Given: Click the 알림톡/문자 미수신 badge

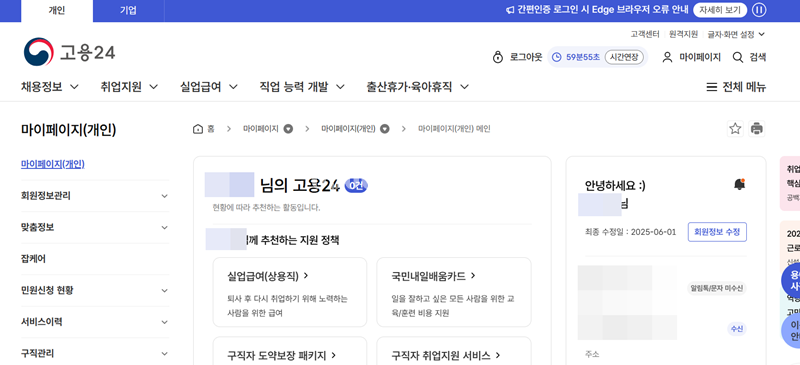Looking at the screenshot, I should pos(717,288).
